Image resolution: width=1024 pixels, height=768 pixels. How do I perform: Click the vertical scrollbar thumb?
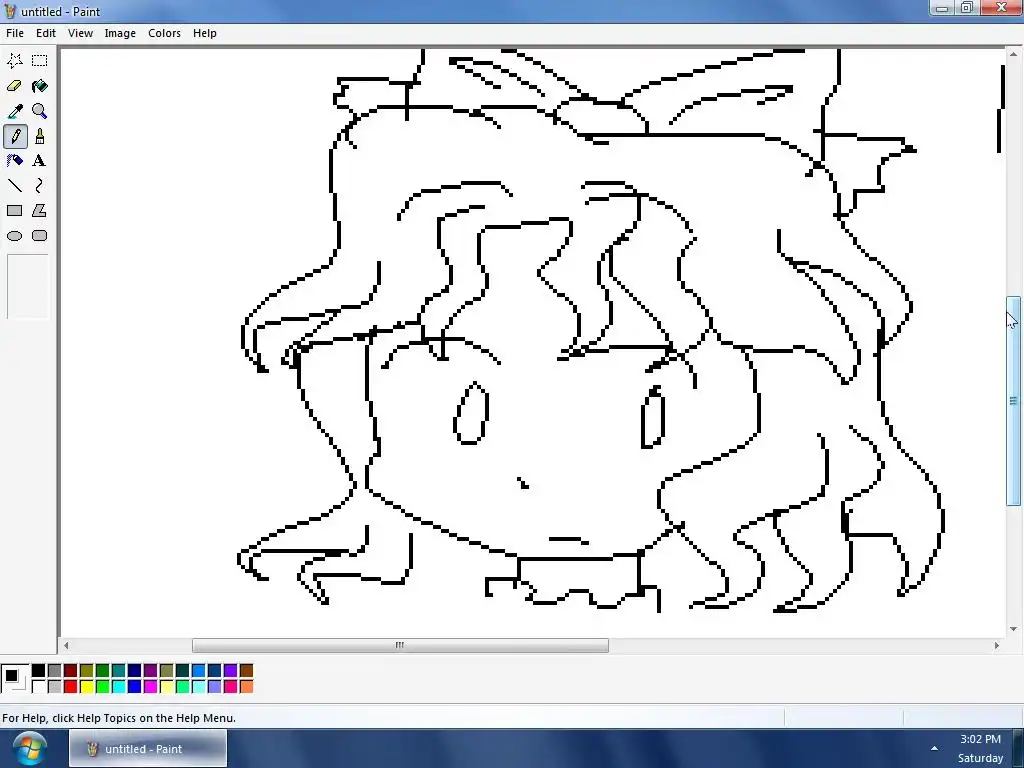1014,400
